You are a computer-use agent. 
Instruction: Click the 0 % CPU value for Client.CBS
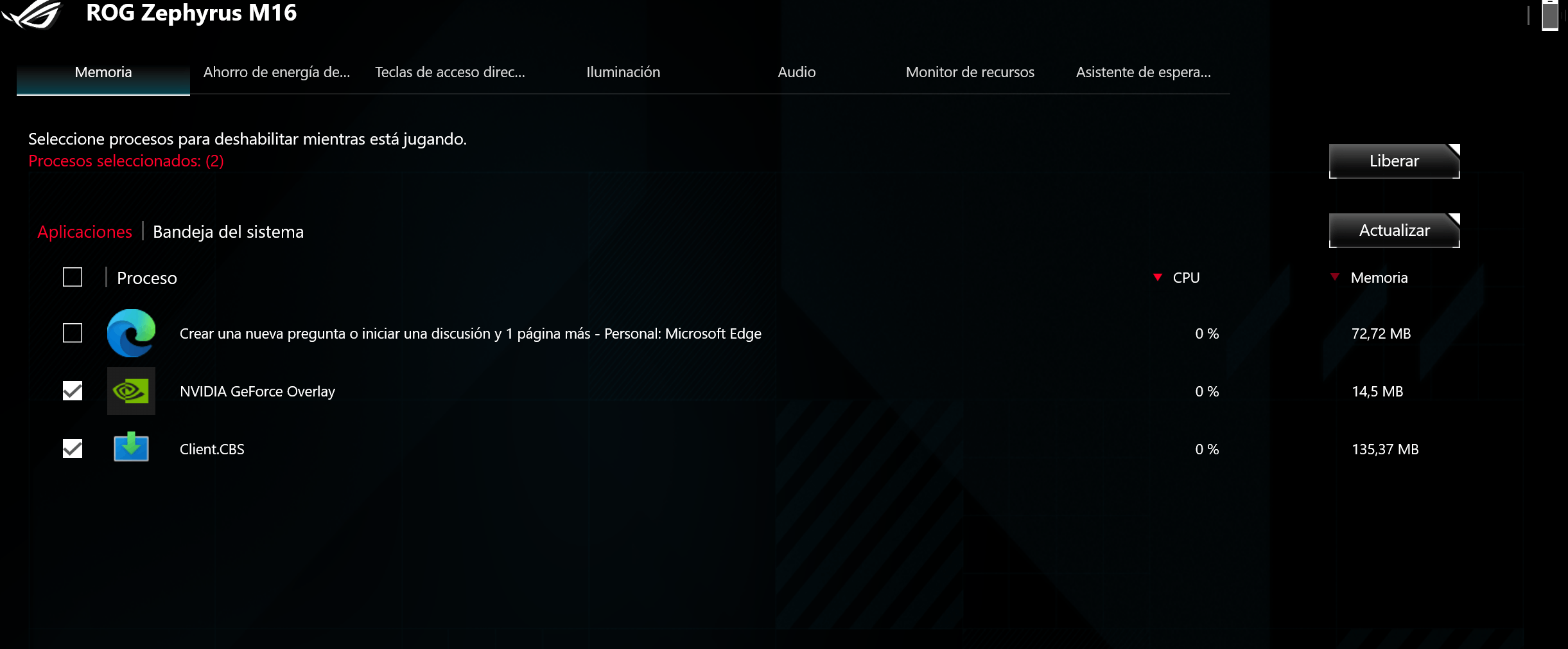click(x=1207, y=449)
